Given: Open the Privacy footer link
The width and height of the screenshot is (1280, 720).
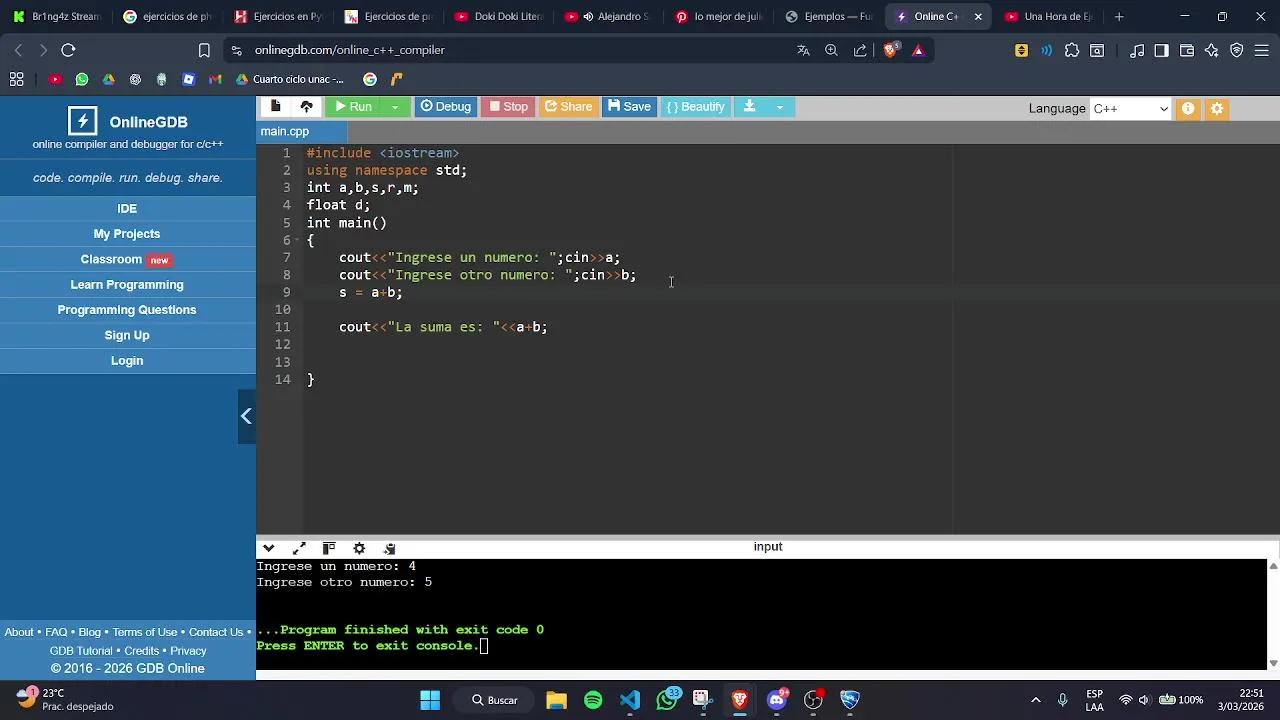Looking at the screenshot, I should click(x=188, y=651).
